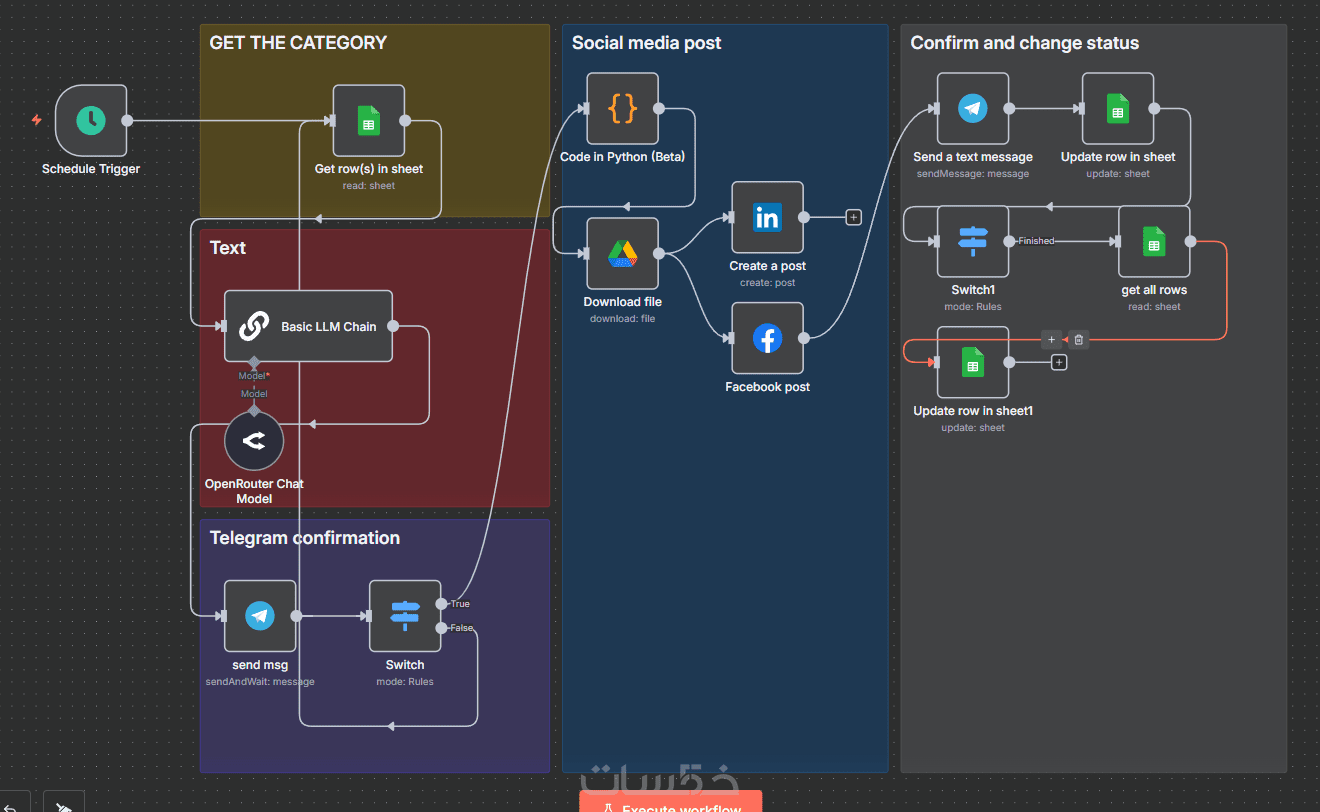Open the Google Drive Download file node

(x=622, y=253)
